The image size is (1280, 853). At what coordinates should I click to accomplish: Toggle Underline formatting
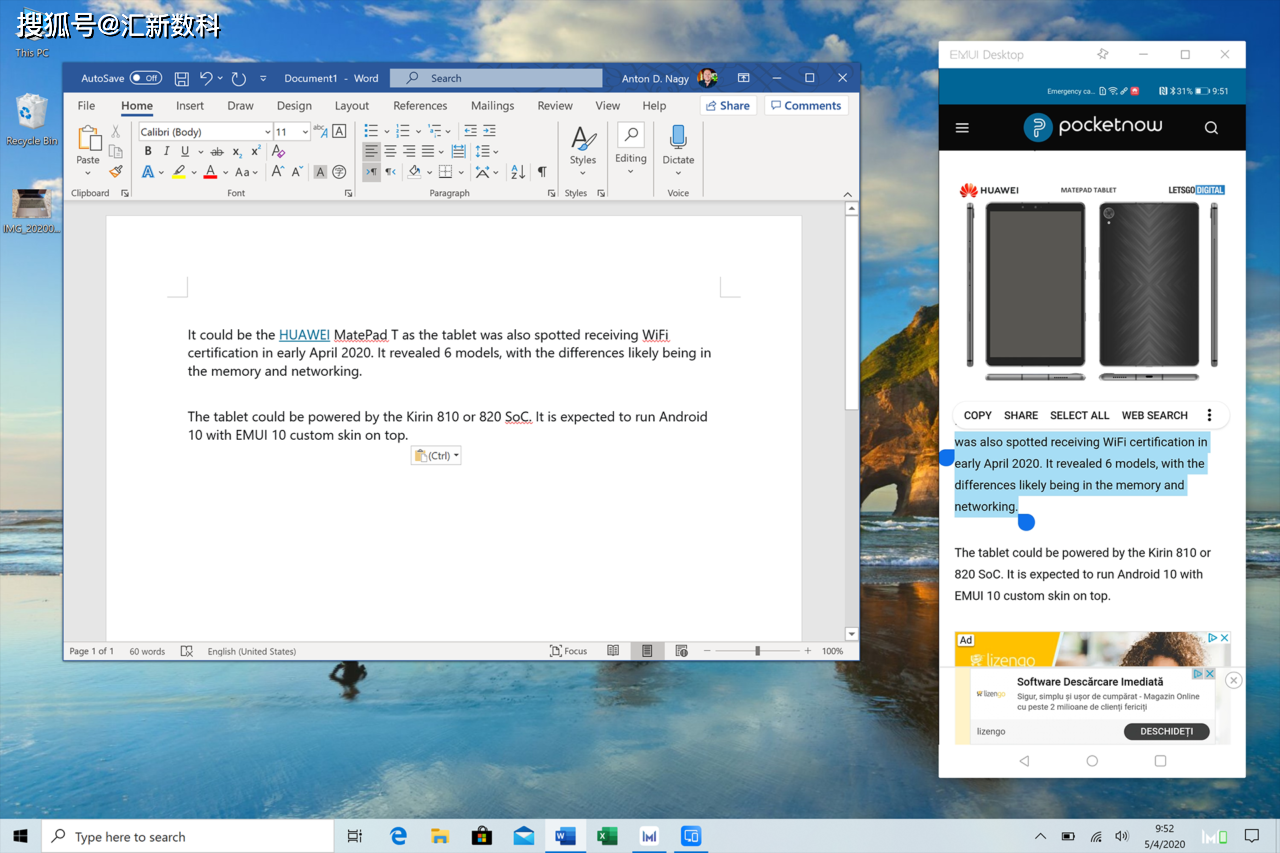[184, 152]
